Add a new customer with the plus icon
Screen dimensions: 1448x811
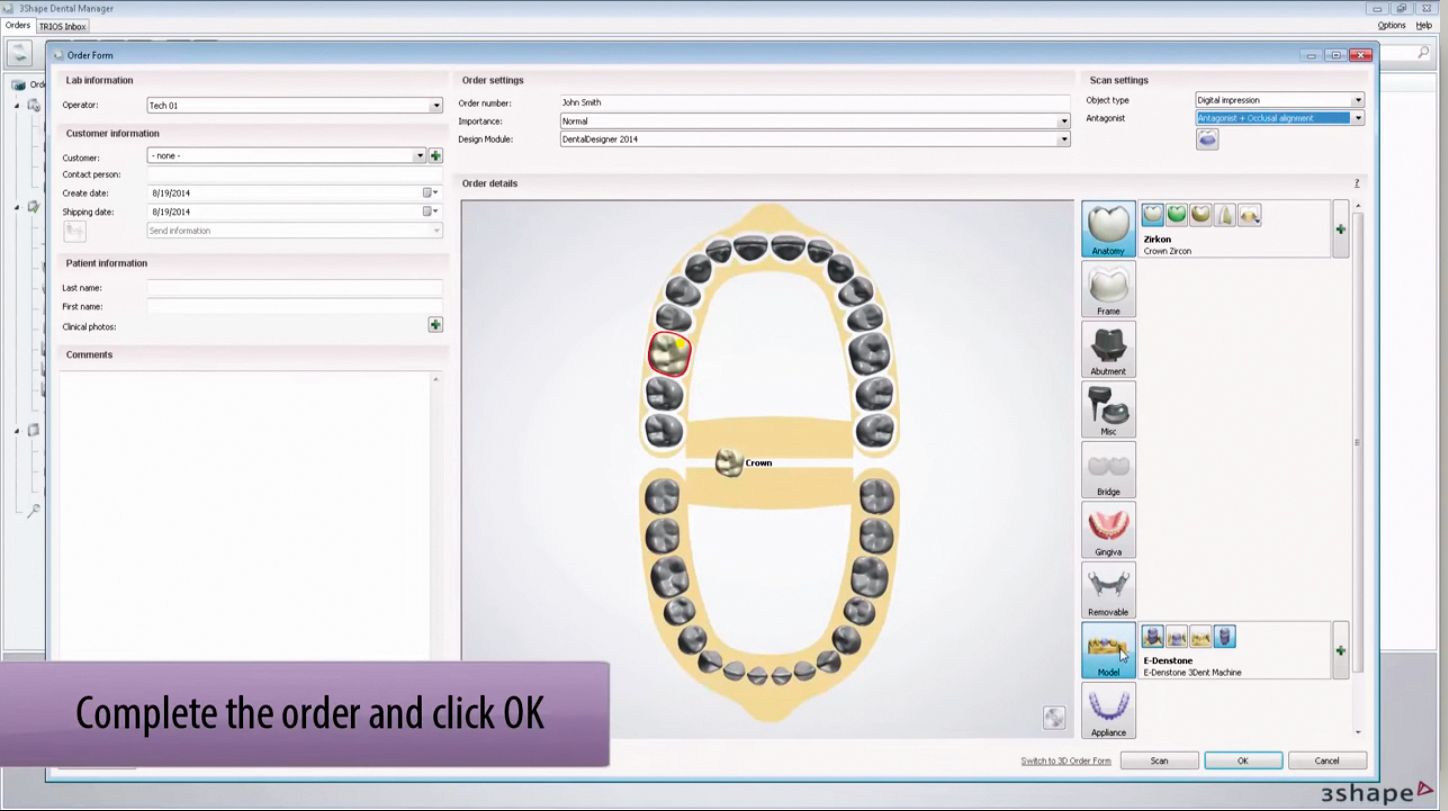(x=435, y=156)
